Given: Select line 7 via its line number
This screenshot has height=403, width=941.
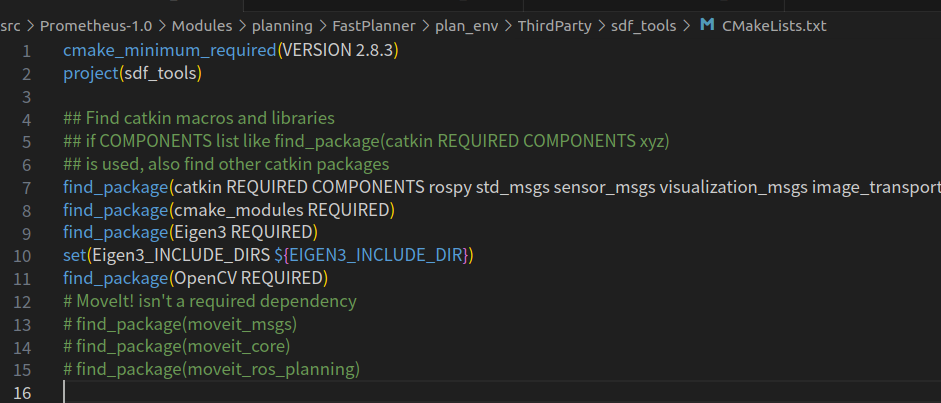Looking at the screenshot, I should pos(26,188).
